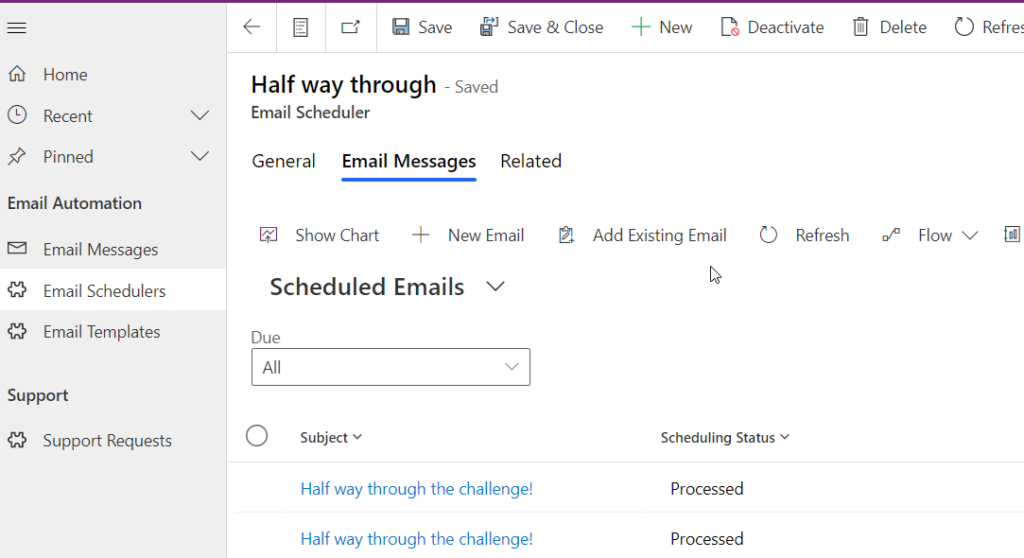The image size is (1024, 558).
Task: Sort by the Subject column header
Action: click(330, 437)
